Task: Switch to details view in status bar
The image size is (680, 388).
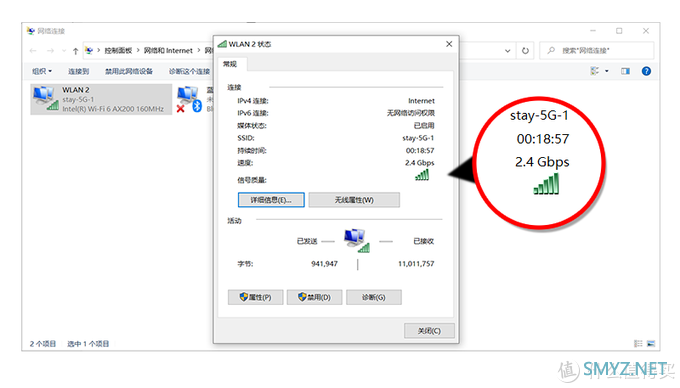Action: pos(638,343)
